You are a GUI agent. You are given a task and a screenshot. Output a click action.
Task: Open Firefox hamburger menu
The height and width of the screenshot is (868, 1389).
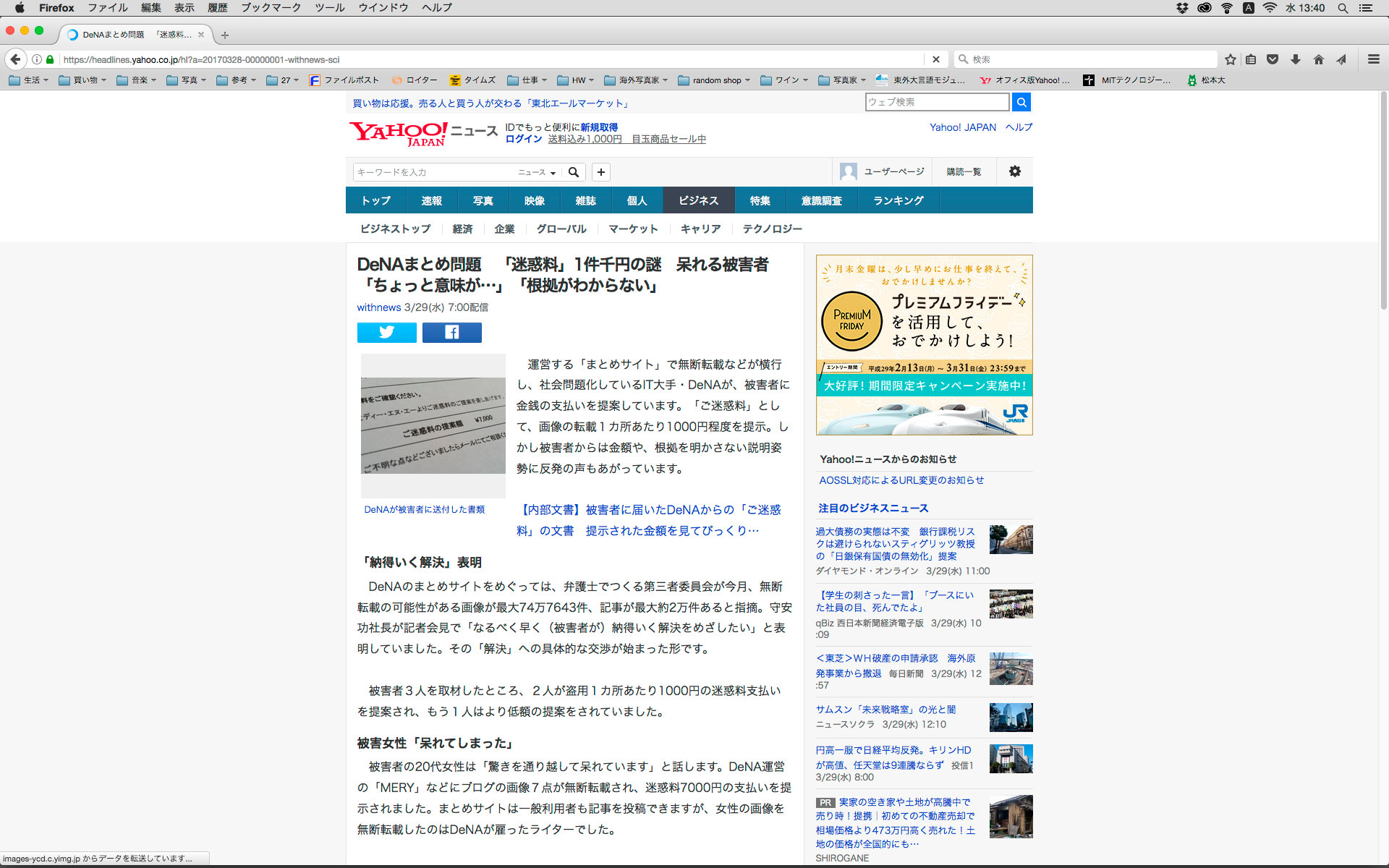[1373, 59]
